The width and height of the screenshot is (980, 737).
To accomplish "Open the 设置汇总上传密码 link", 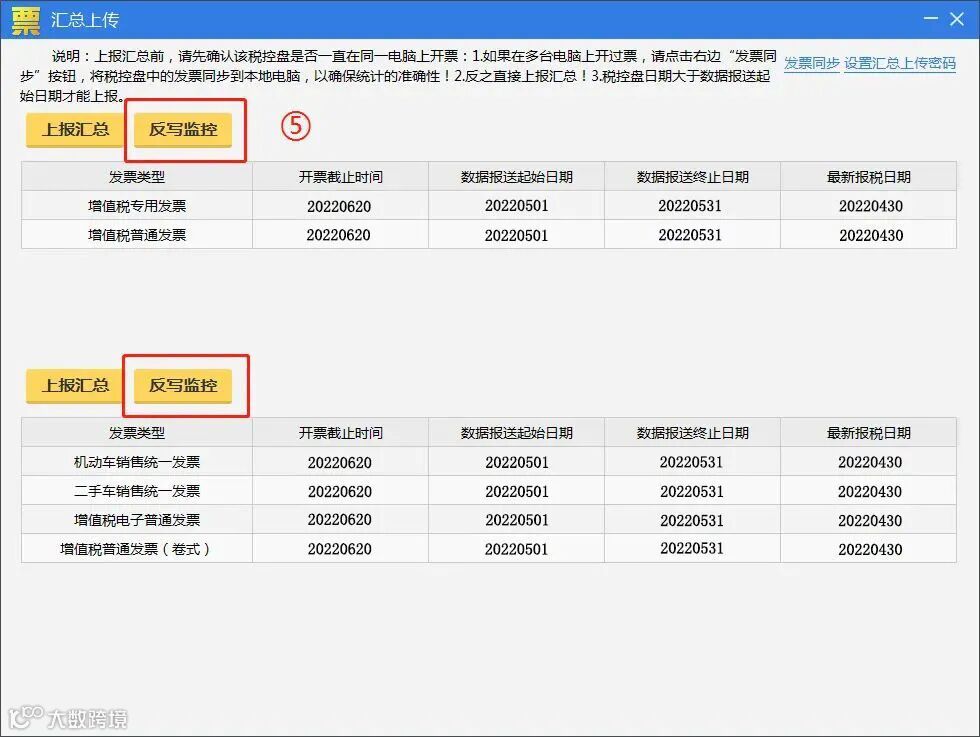I will pyautogui.click(x=900, y=63).
